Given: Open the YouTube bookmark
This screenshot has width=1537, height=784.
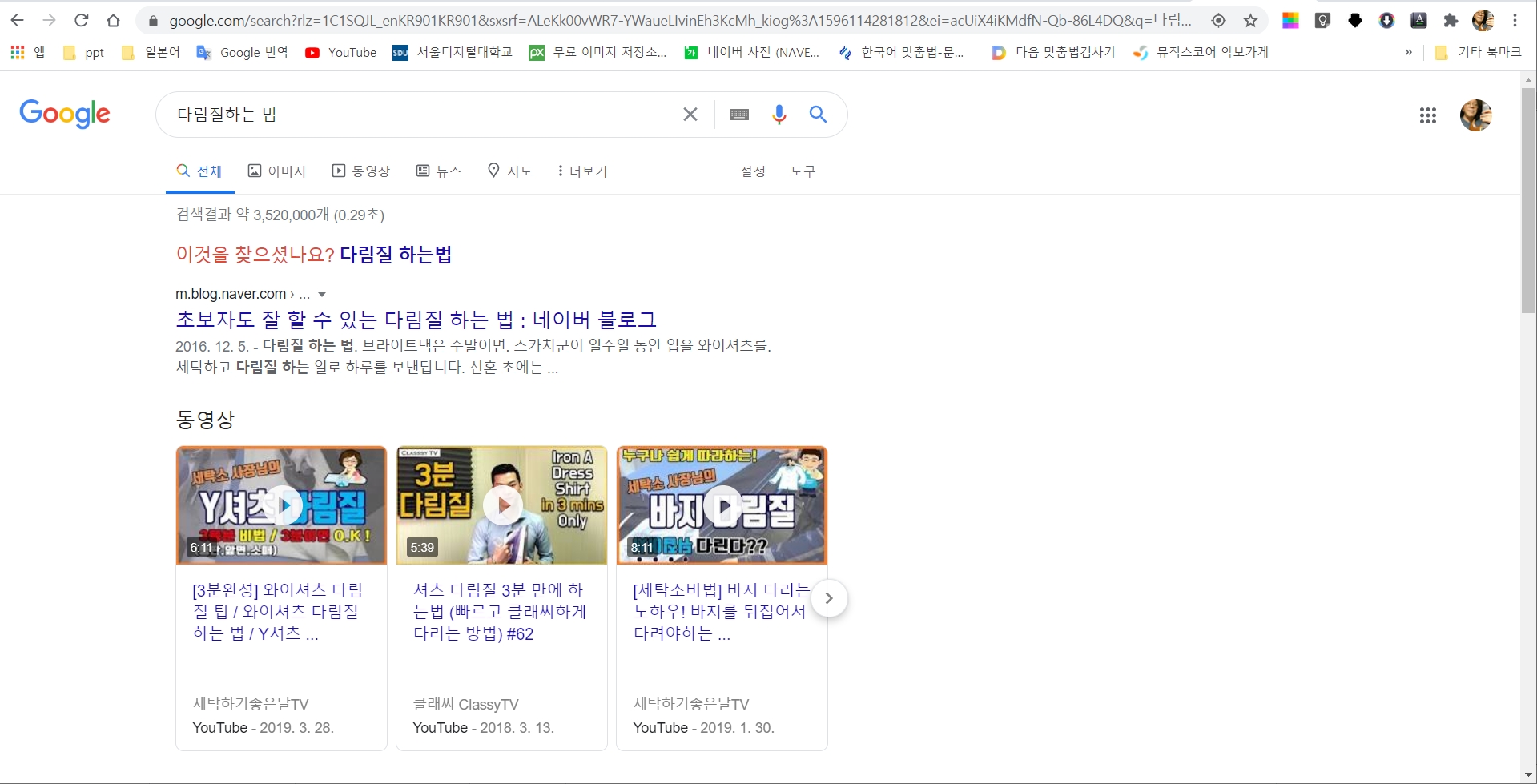Looking at the screenshot, I should pos(340,53).
